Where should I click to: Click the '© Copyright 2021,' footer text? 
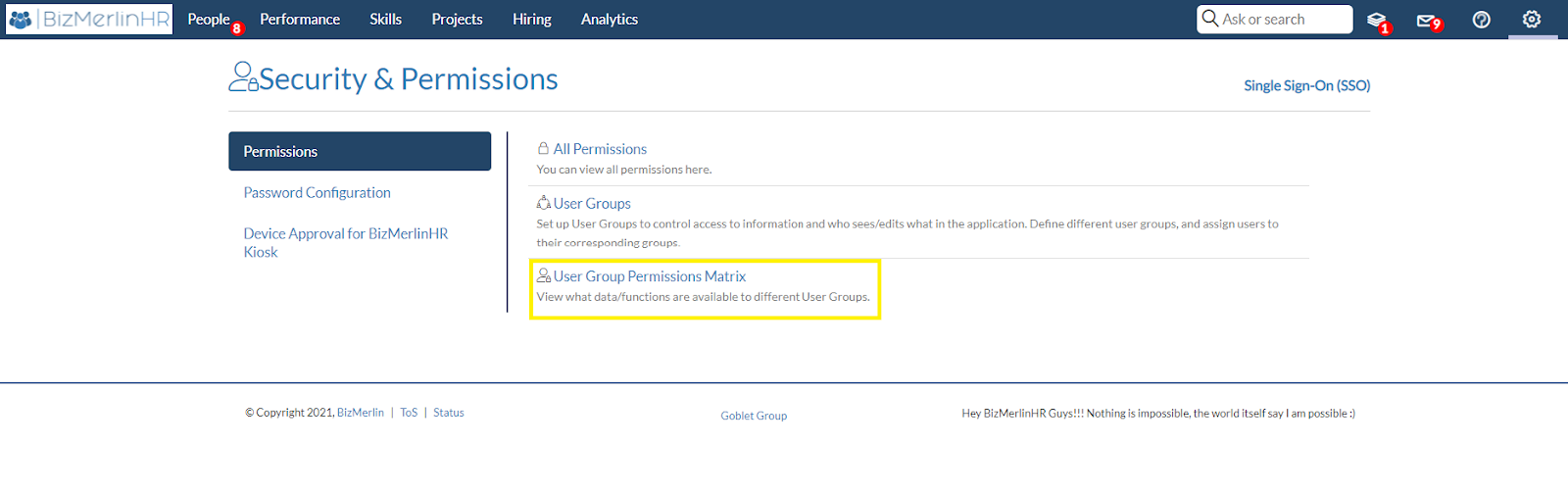[x=290, y=413]
